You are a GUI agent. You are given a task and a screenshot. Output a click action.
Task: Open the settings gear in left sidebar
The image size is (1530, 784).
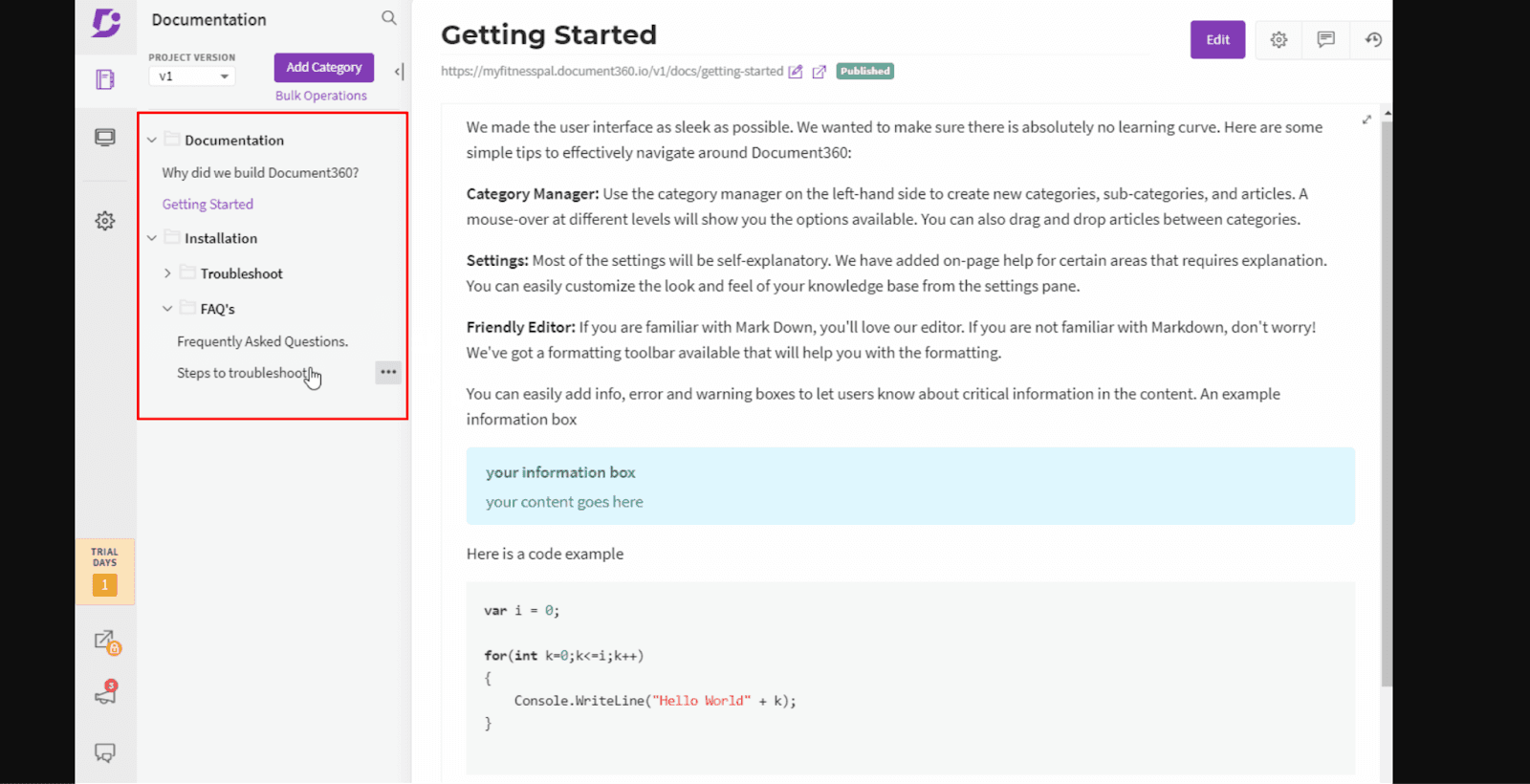point(105,221)
